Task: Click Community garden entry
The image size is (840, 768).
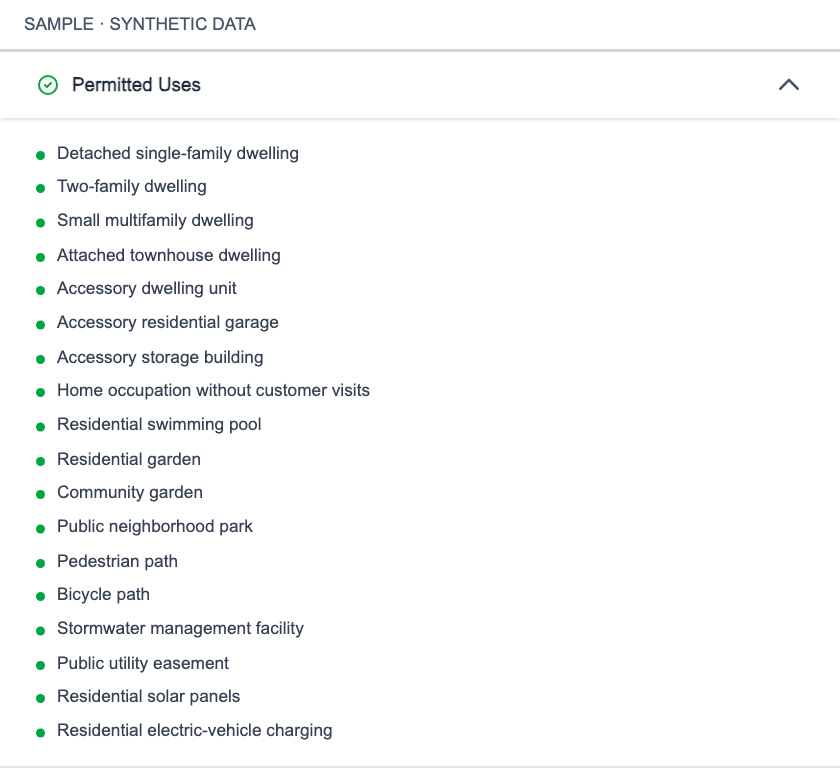Action: click(x=130, y=492)
